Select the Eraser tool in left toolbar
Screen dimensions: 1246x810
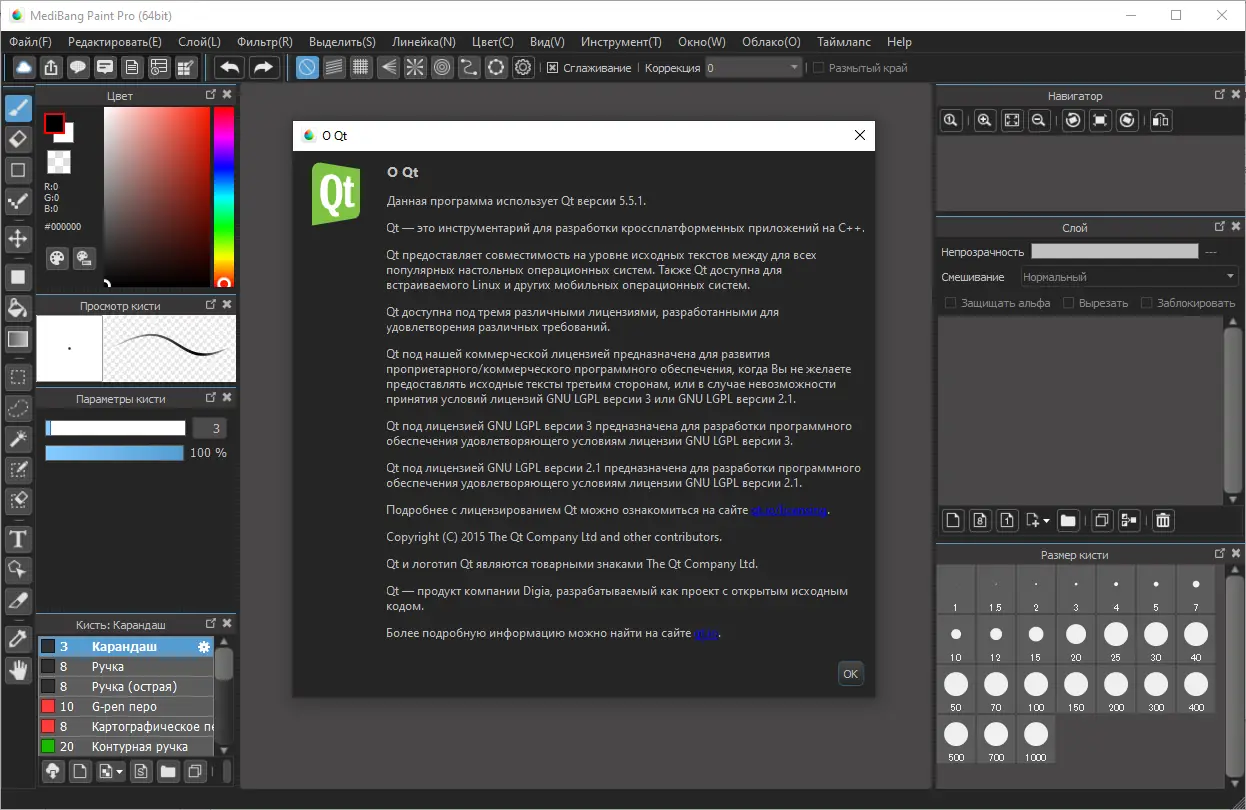[17, 138]
